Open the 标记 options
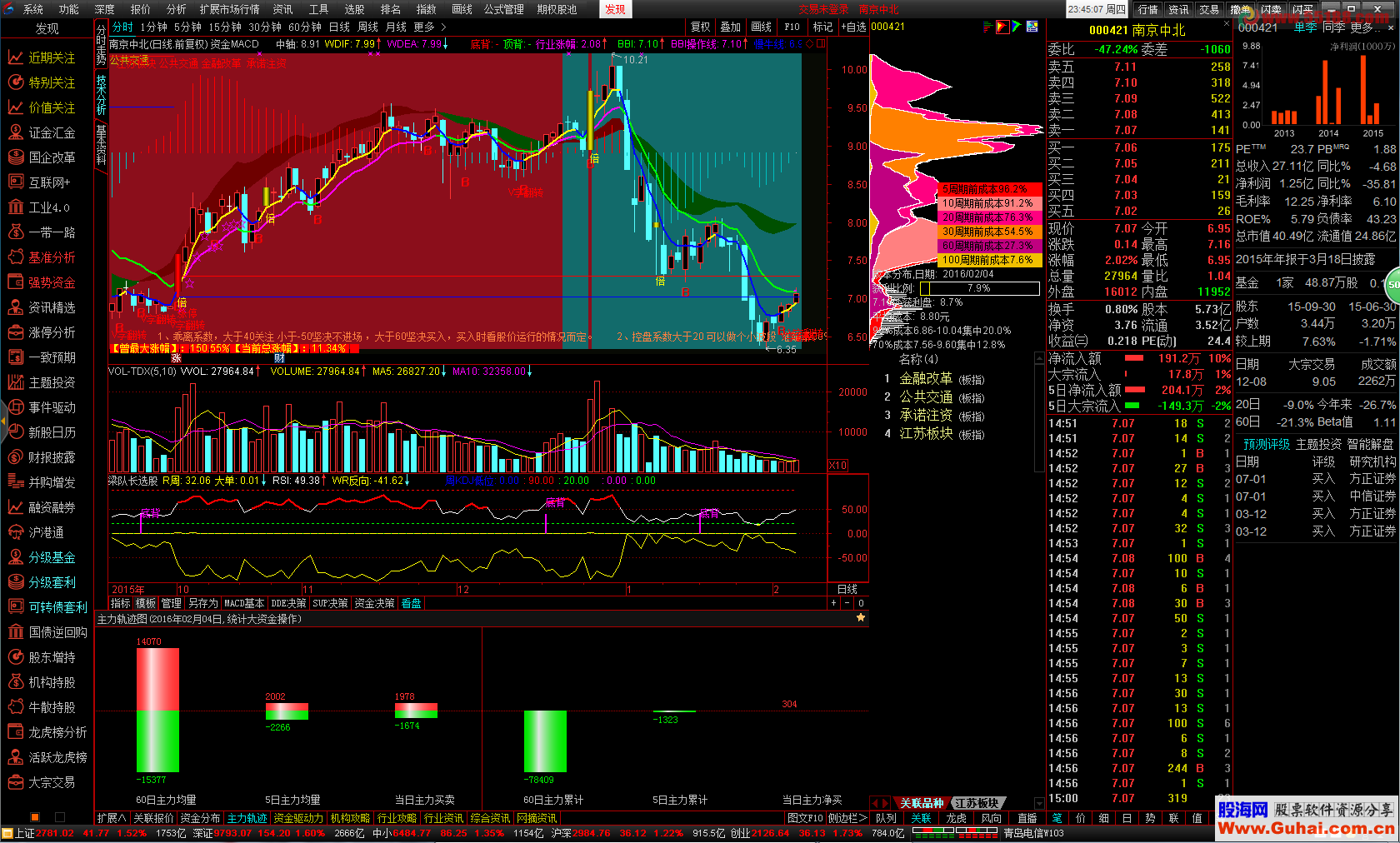This screenshot has height=843, width=1400. 822,27
